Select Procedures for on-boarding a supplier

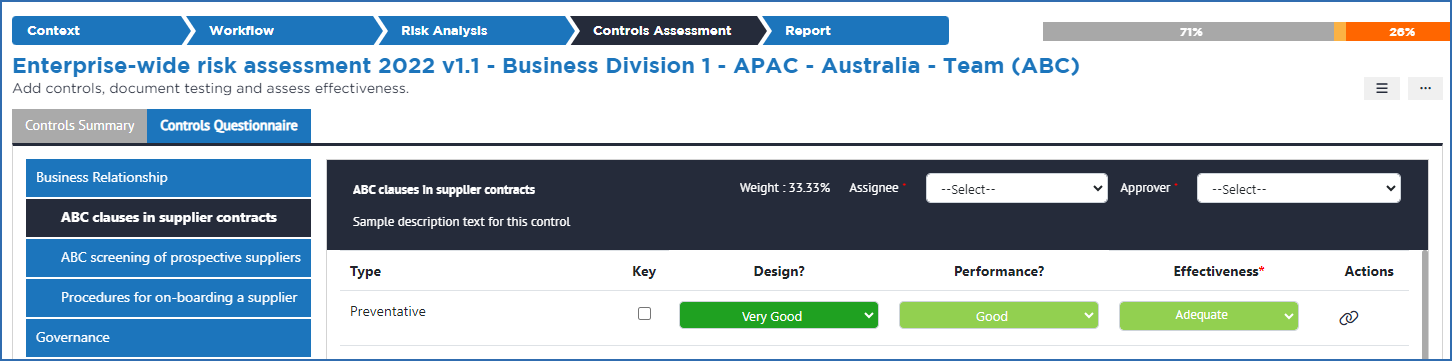pyautogui.click(x=168, y=297)
